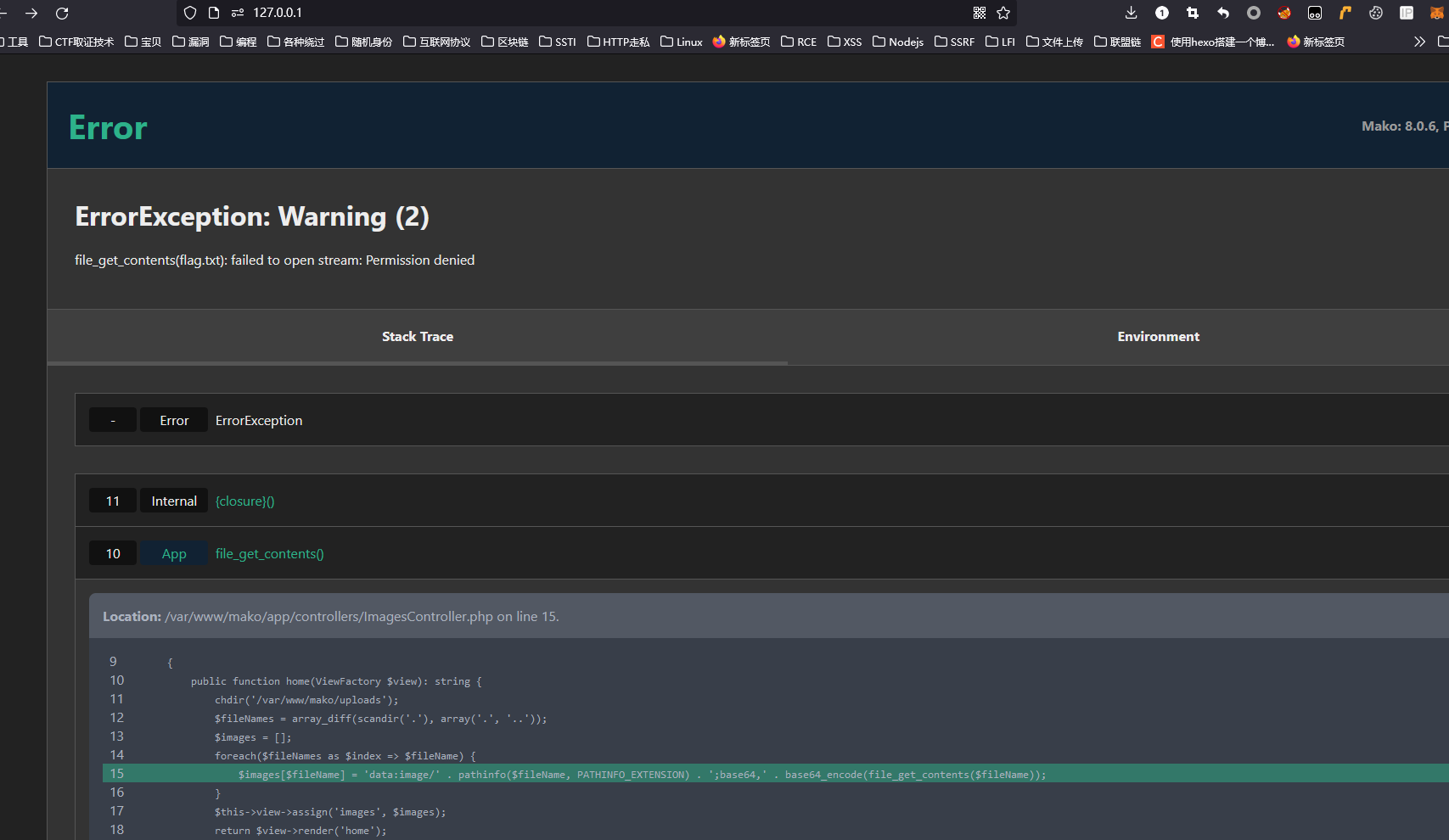Expand the {closure}() stack frame
1449x840 pixels.
coord(244,501)
